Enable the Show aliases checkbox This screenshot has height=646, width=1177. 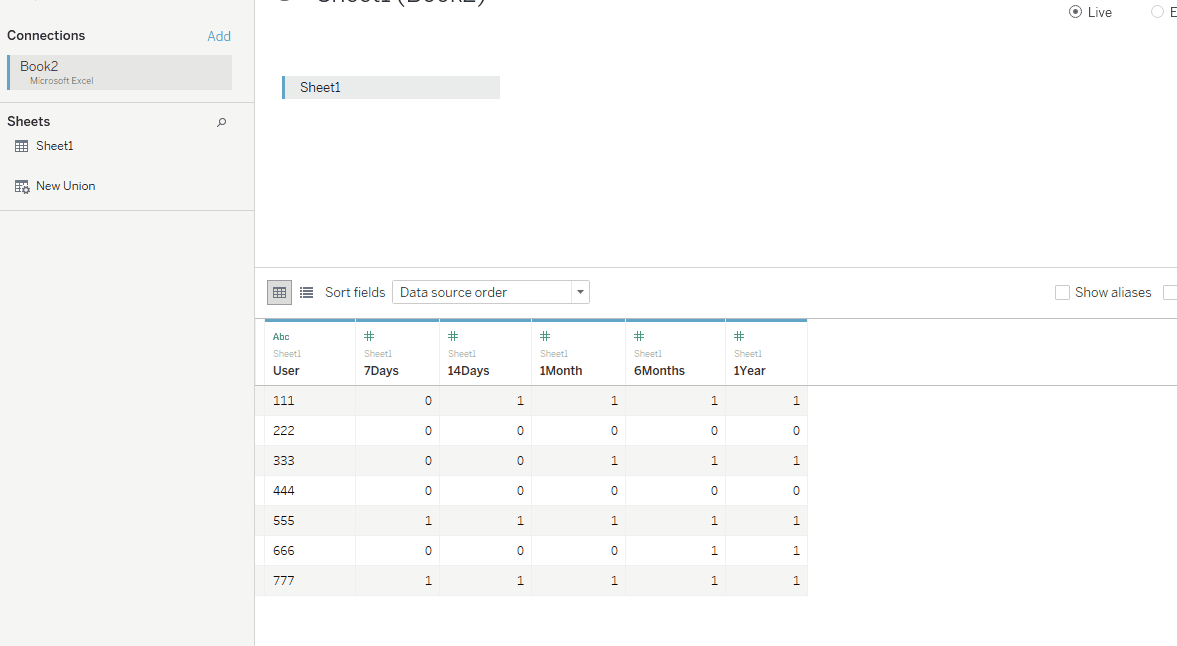pyautogui.click(x=1061, y=292)
